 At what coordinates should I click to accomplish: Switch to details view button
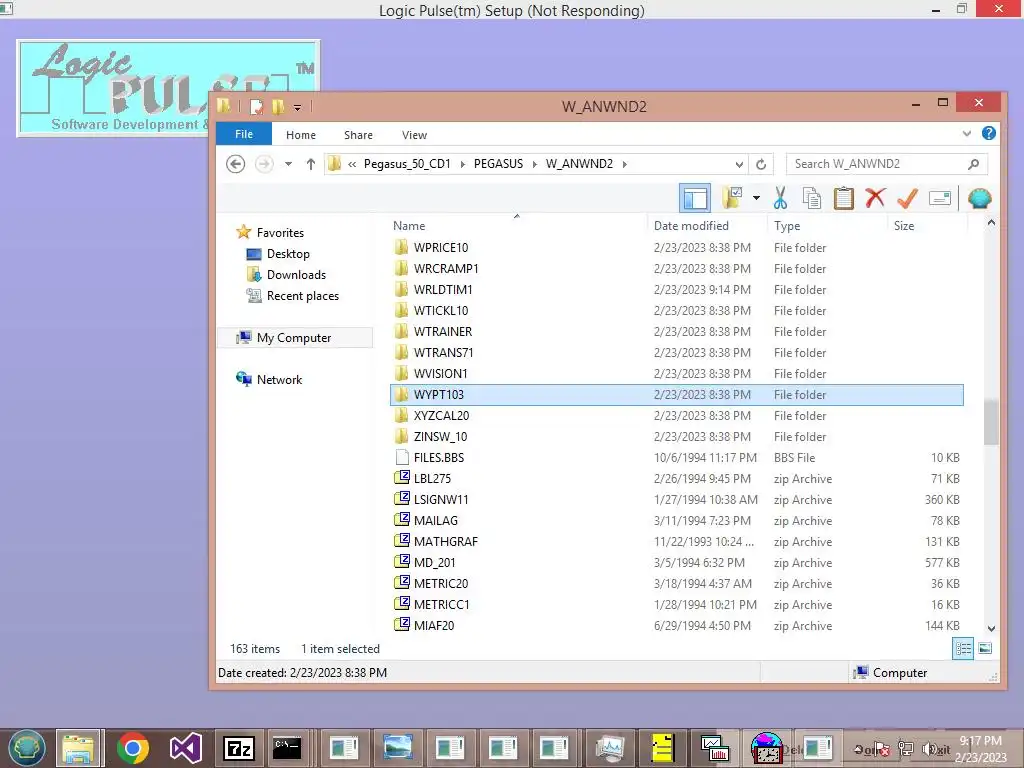tap(963, 648)
